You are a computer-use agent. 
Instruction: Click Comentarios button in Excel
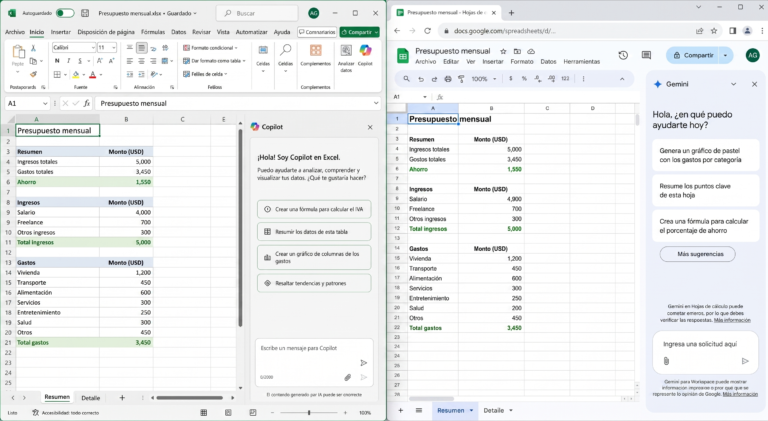pyautogui.click(x=317, y=32)
